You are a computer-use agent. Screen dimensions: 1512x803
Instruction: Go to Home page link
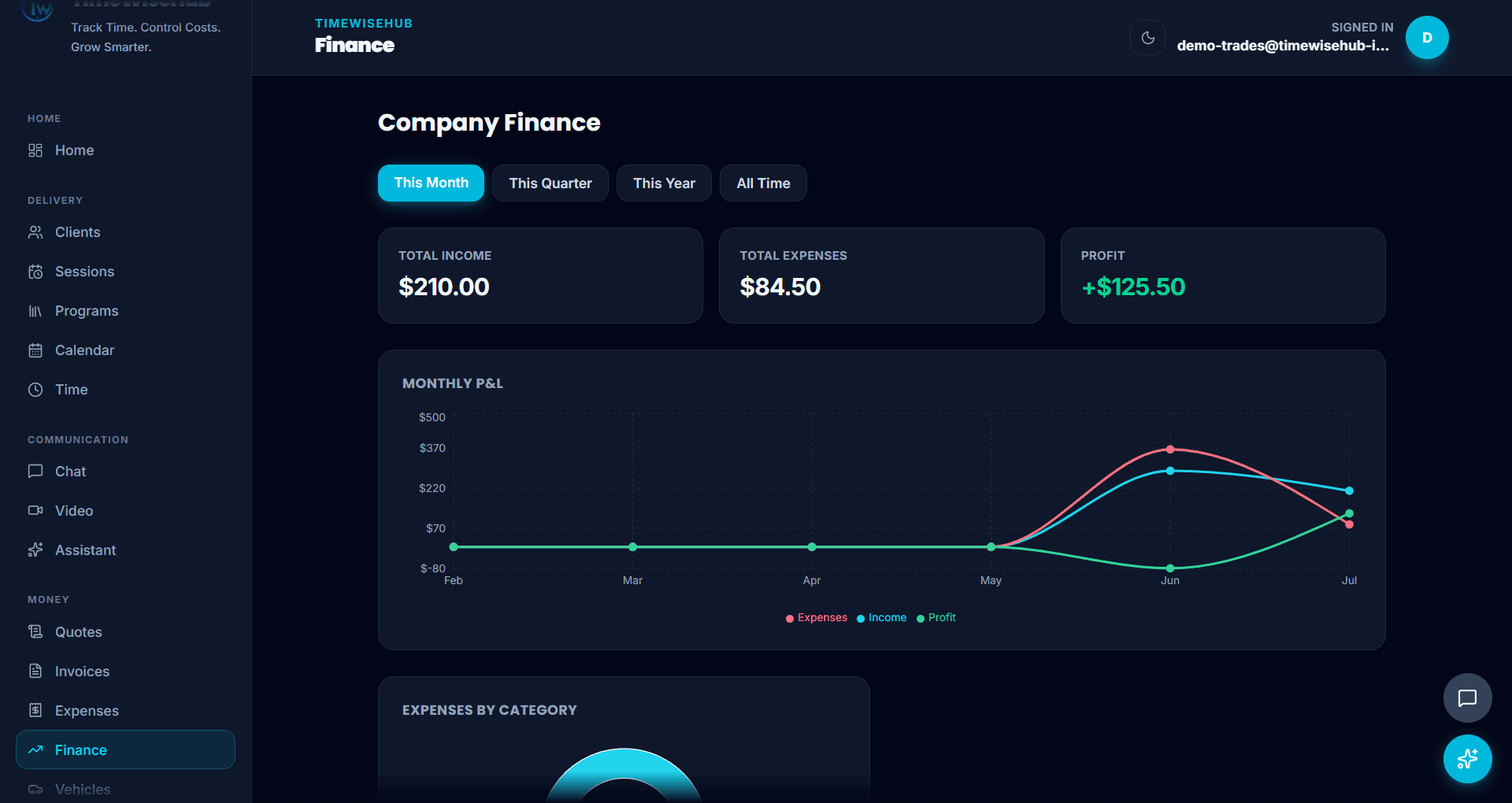tap(125, 150)
